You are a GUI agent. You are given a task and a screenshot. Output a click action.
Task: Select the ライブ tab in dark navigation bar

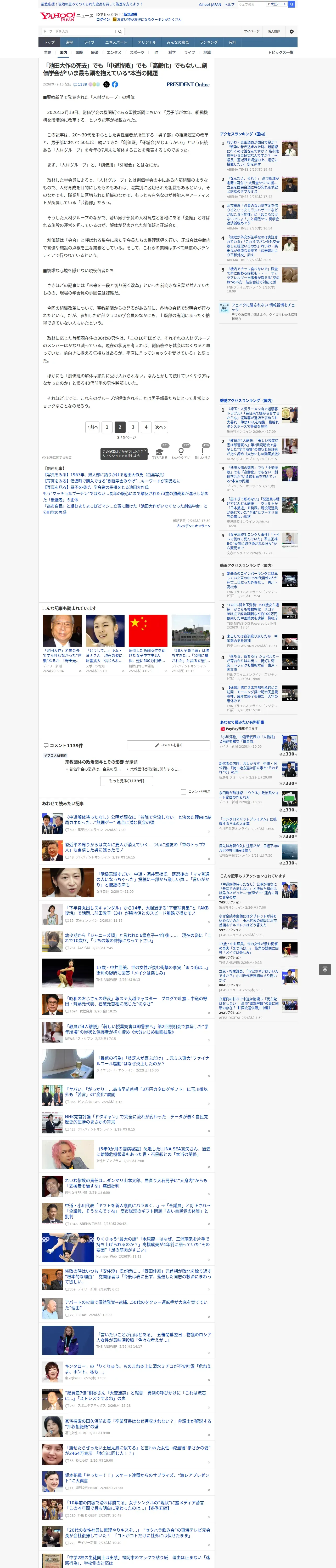(x=89, y=43)
